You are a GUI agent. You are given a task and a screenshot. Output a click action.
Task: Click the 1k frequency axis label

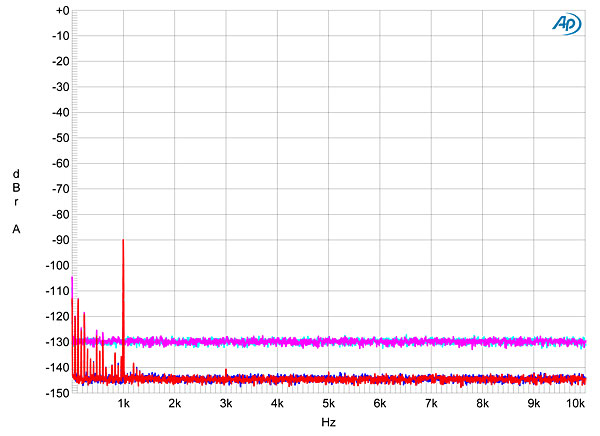tap(124, 404)
